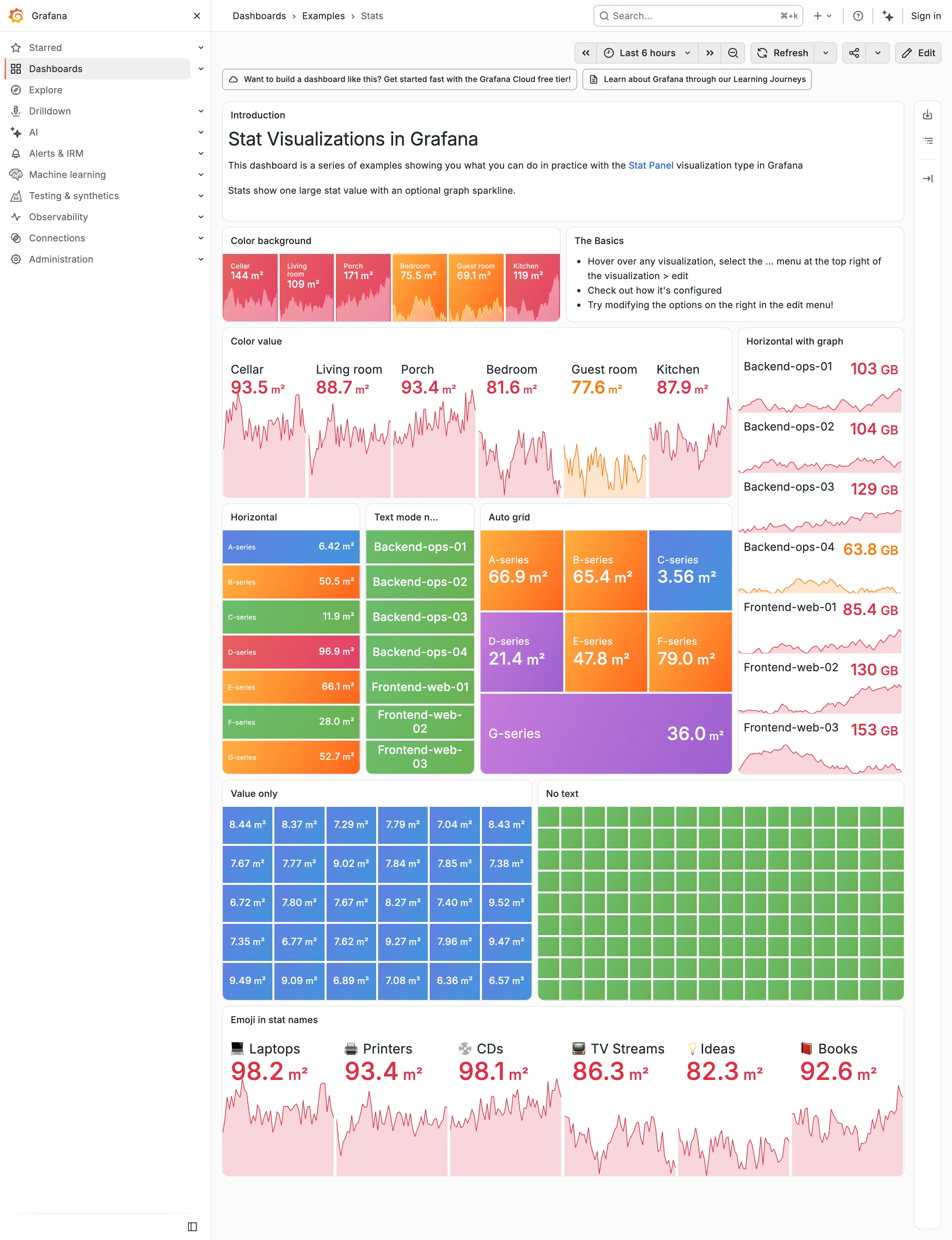Click the Drilldown icon in sidebar
The height and width of the screenshot is (1240, 952).
pyautogui.click(x=16, y=111)
